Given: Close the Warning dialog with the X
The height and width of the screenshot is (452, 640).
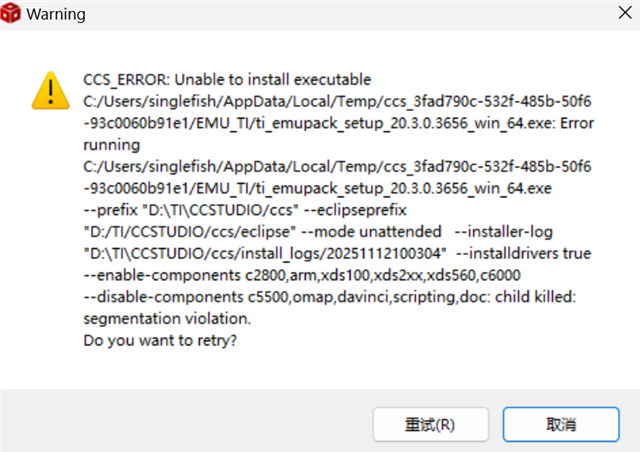Looking at the screenshot, I should coord(612,15).
